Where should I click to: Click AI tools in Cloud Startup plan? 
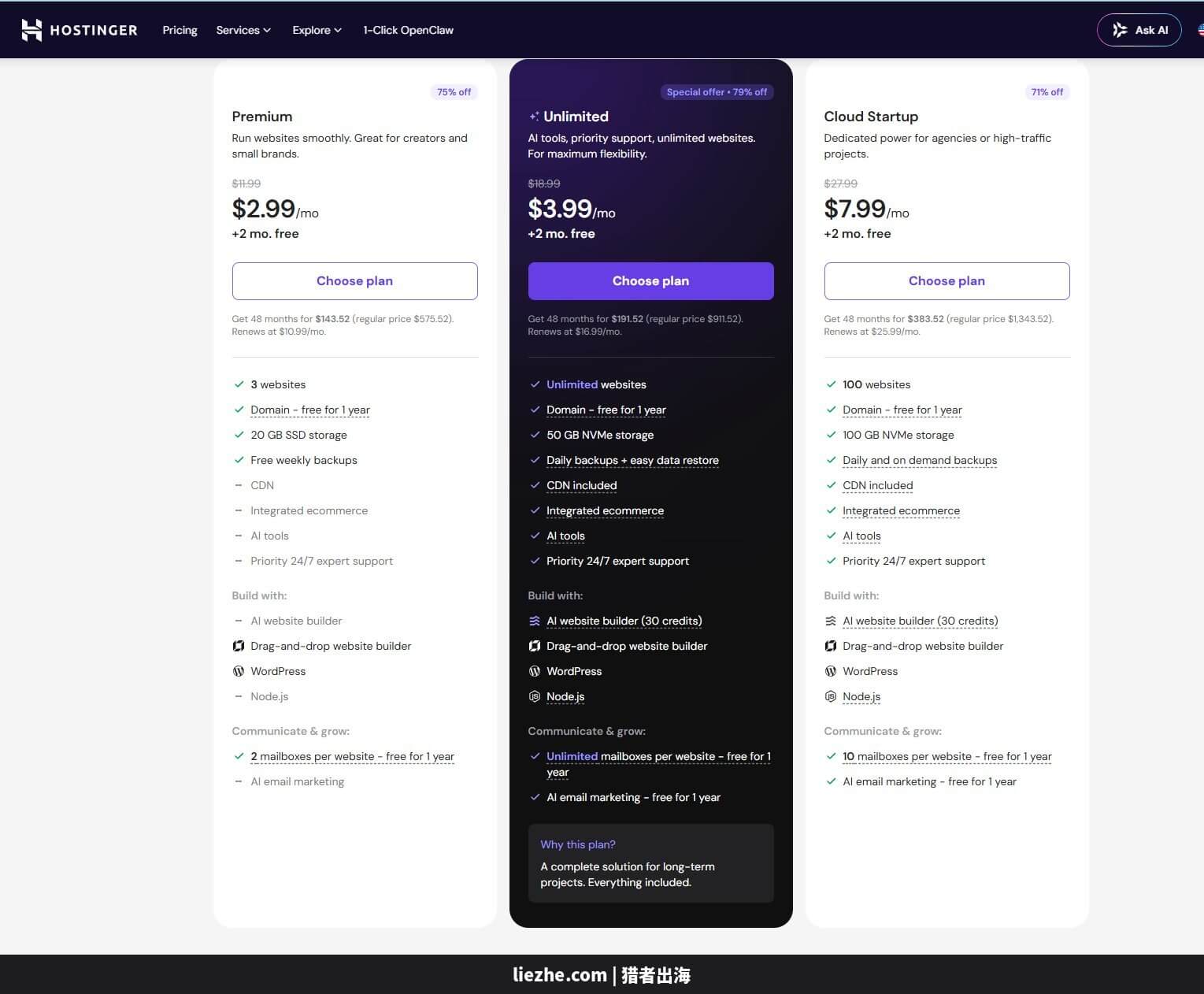point(861,536)
